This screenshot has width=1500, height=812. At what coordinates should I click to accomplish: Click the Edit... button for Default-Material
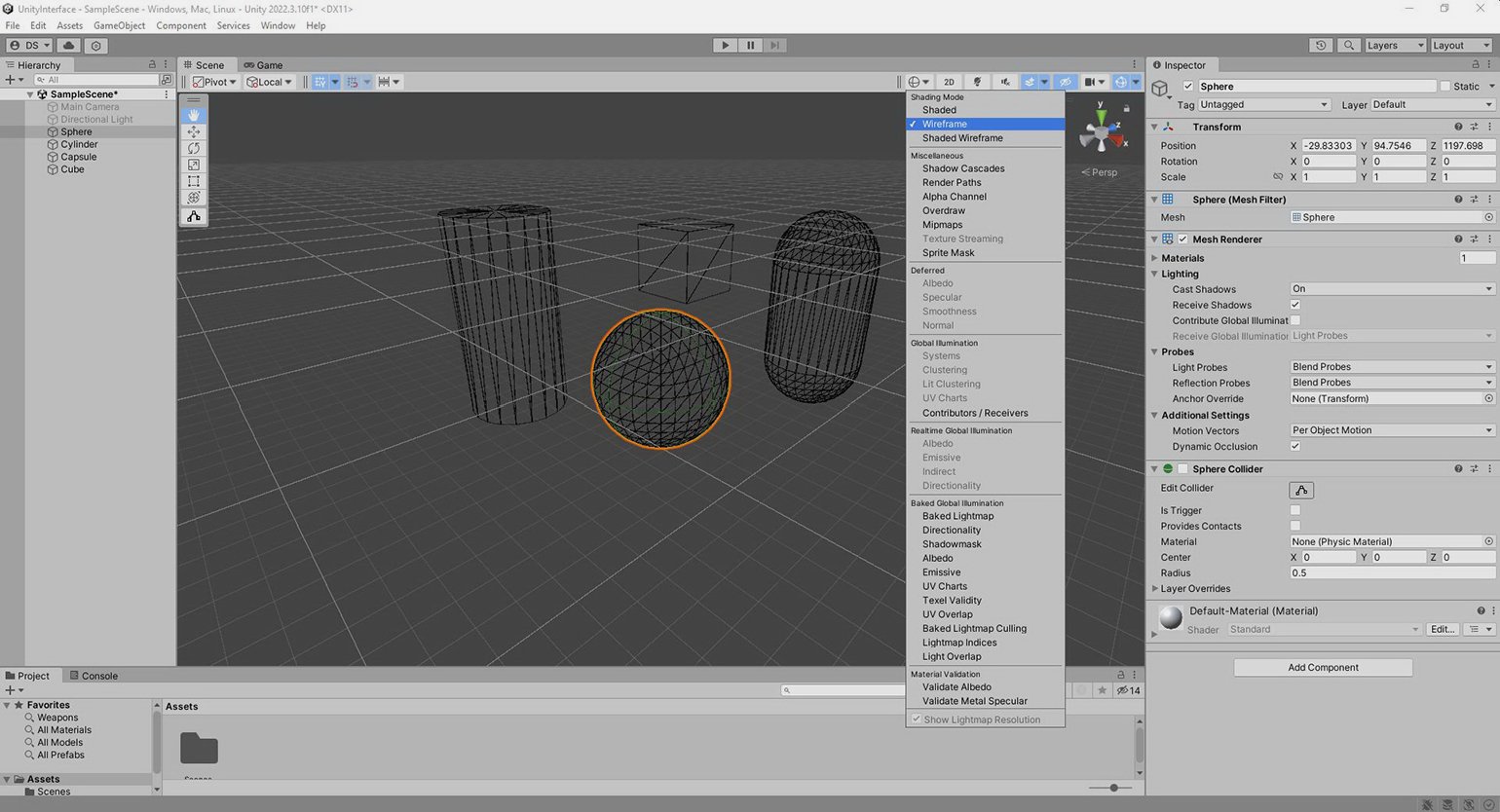(1442, 630)
